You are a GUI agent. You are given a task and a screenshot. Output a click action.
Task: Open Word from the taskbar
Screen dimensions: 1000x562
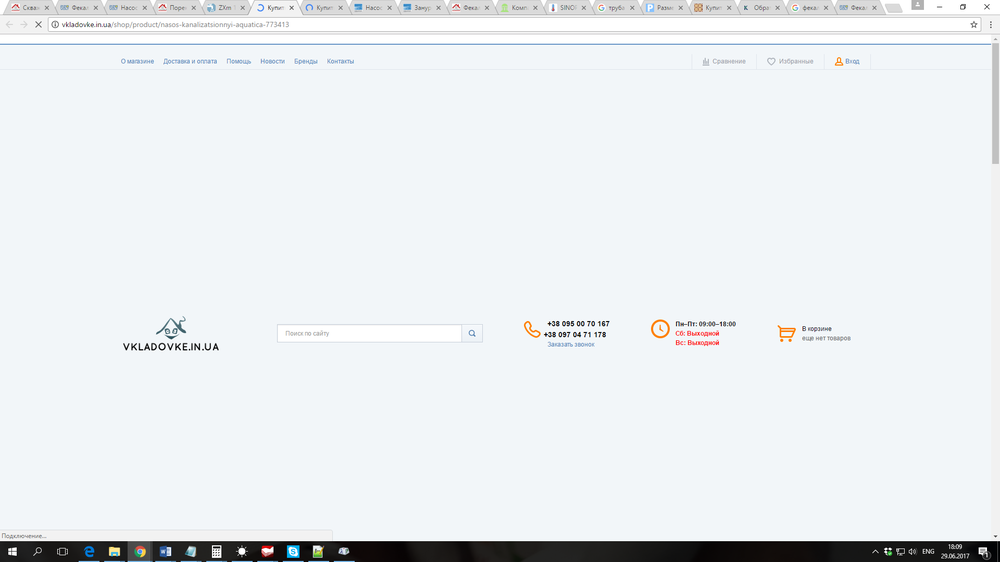tap(165, 551)
